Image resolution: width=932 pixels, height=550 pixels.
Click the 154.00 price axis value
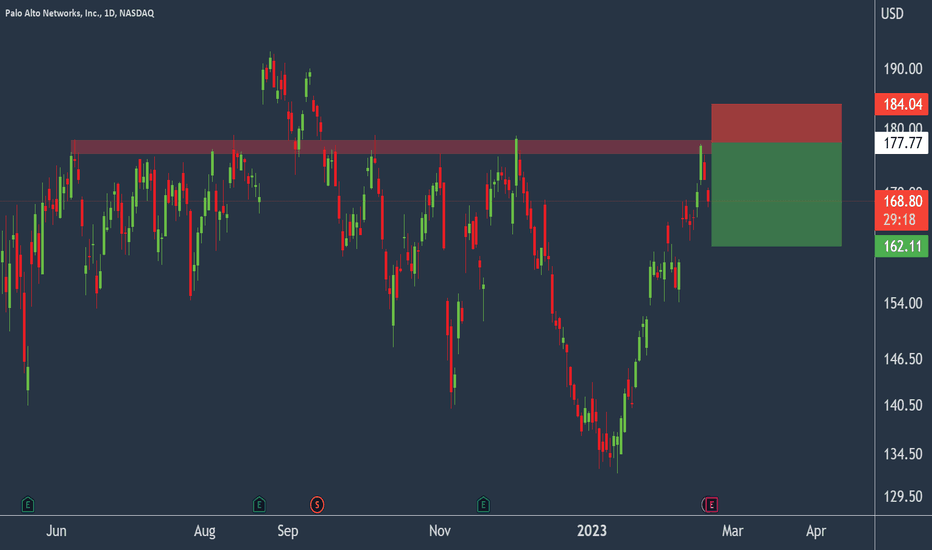click(x=903, y=303)
